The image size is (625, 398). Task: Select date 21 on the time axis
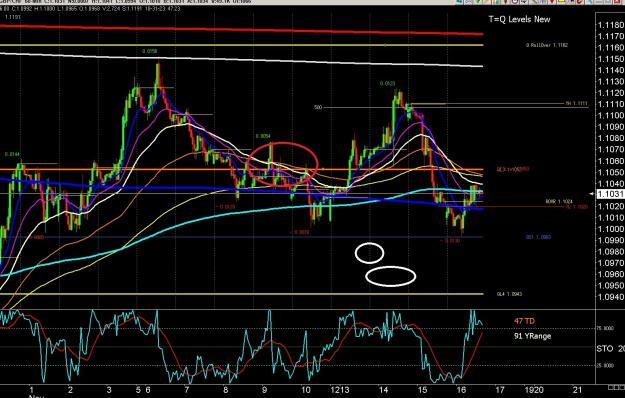(577, 390)
